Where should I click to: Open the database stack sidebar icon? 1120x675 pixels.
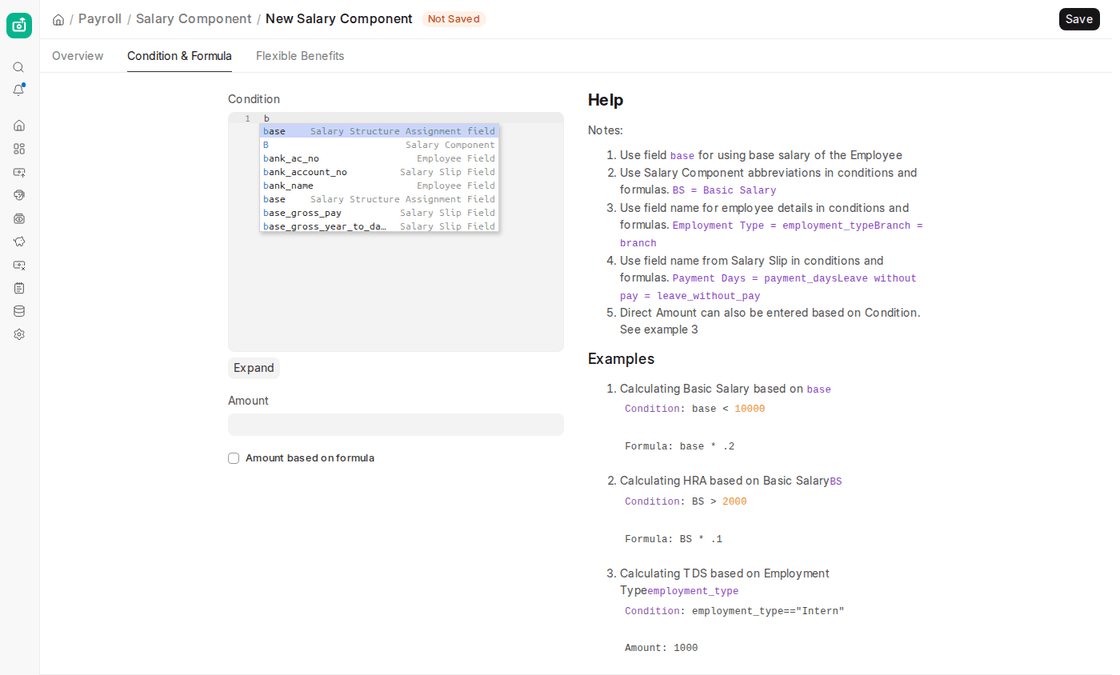tap(19, 311)
